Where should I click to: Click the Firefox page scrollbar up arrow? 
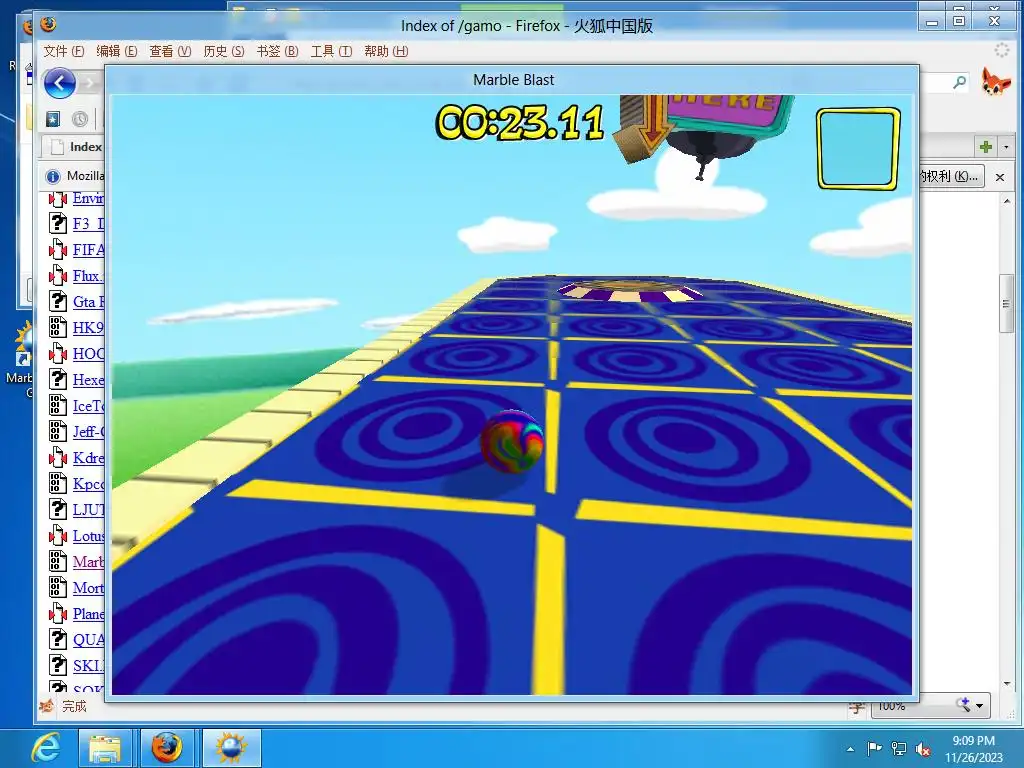point(1006,202)
